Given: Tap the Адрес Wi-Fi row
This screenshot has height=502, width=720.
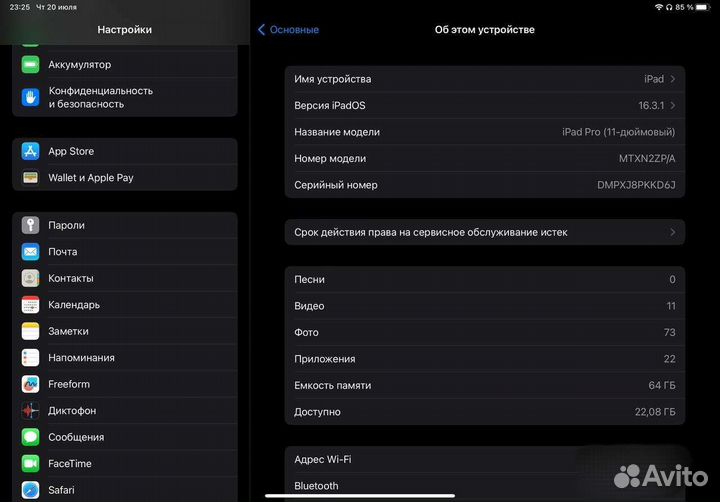Looking at the screenshot, I should 485,459.
